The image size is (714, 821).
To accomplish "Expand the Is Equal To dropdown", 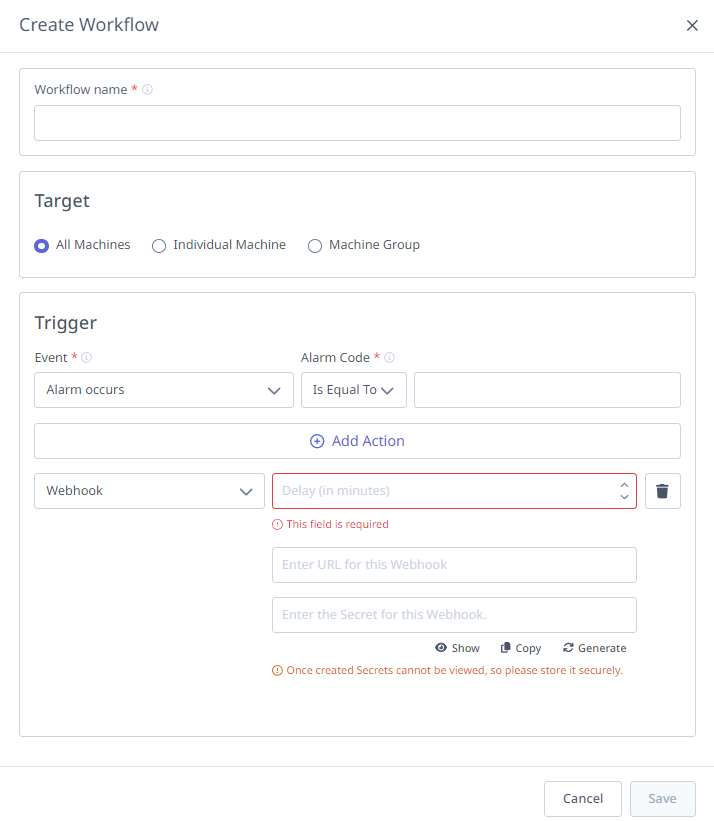I will click(x=354, y=390).
